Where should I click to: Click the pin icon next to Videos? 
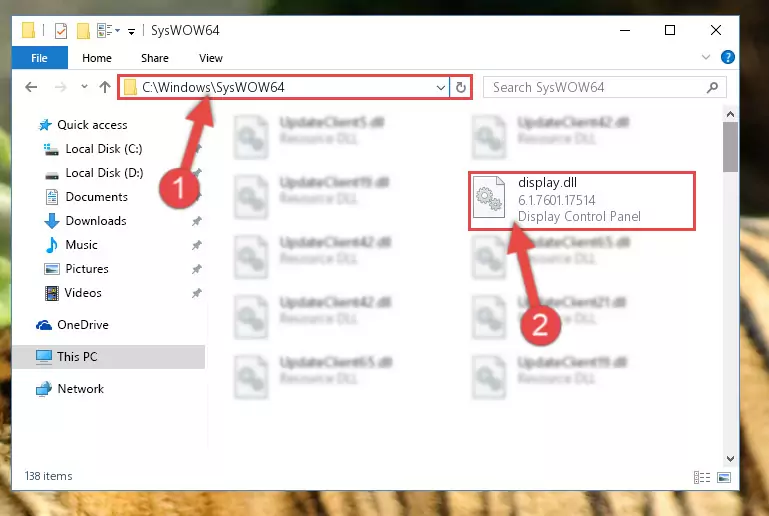[x=196, y=293]
